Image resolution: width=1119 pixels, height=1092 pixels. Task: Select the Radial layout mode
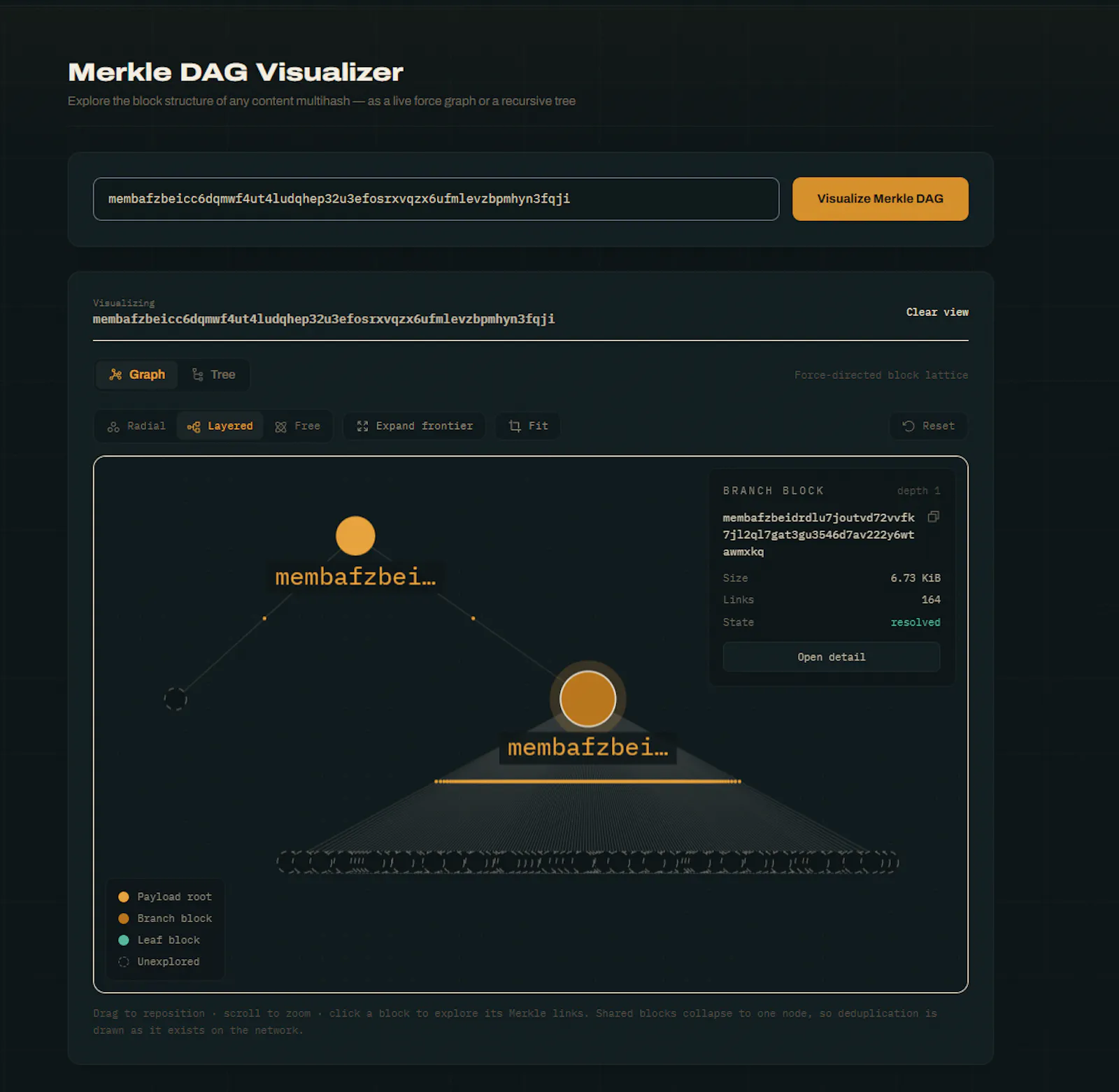(137, 426)
